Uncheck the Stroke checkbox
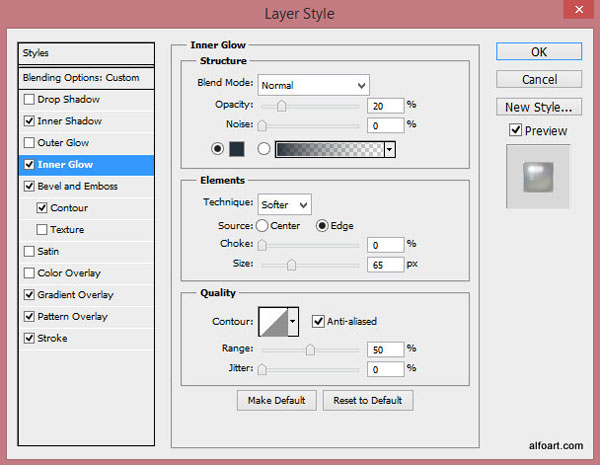Viewport: 600px width, 465px height. 29,338
